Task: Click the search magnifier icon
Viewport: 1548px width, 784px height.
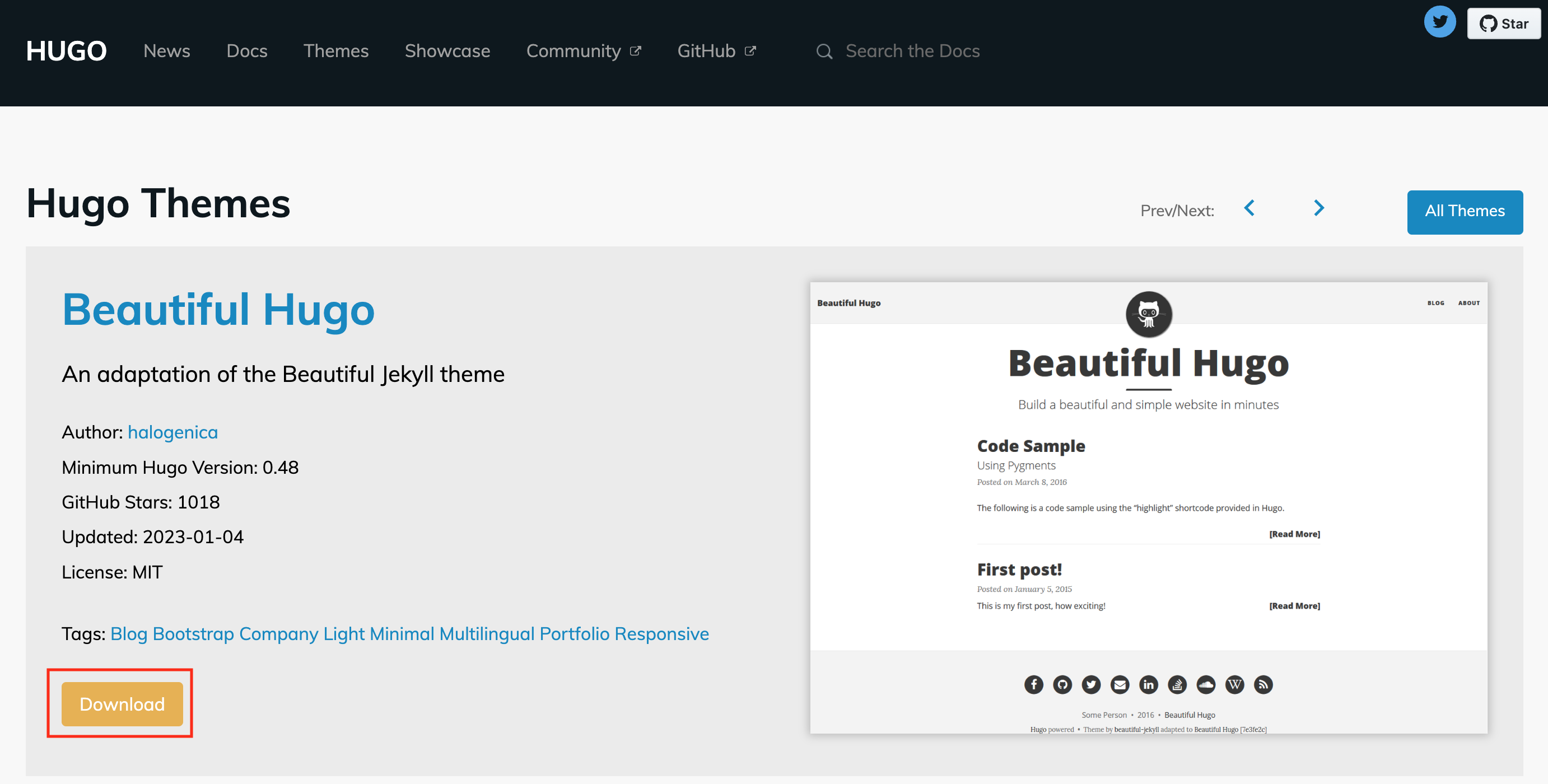Action: click(x=824, y=52)
